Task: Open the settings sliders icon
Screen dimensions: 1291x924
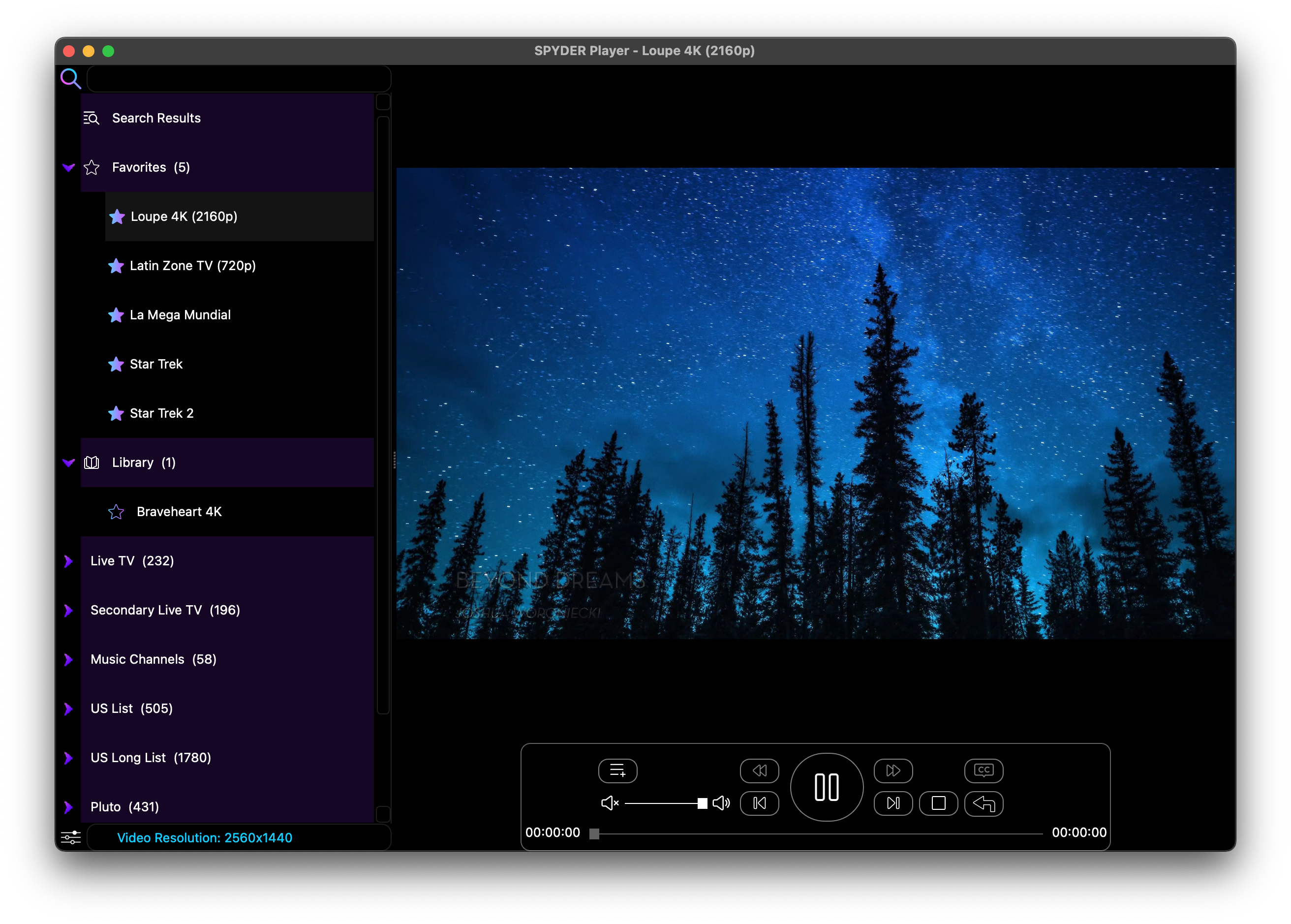Action: pos(71,837)
